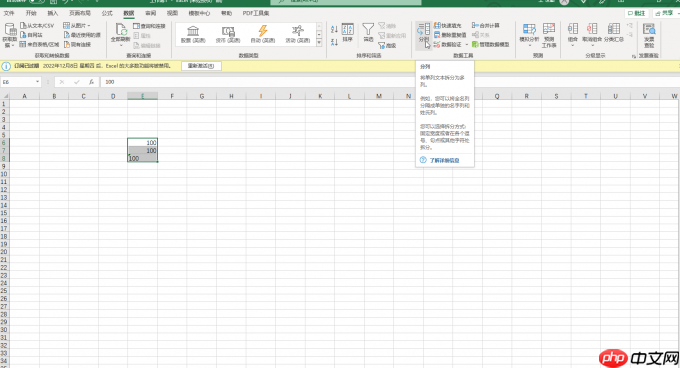
Task: Open tooltip link 了解详细信息
Action: tap(444, 160)
